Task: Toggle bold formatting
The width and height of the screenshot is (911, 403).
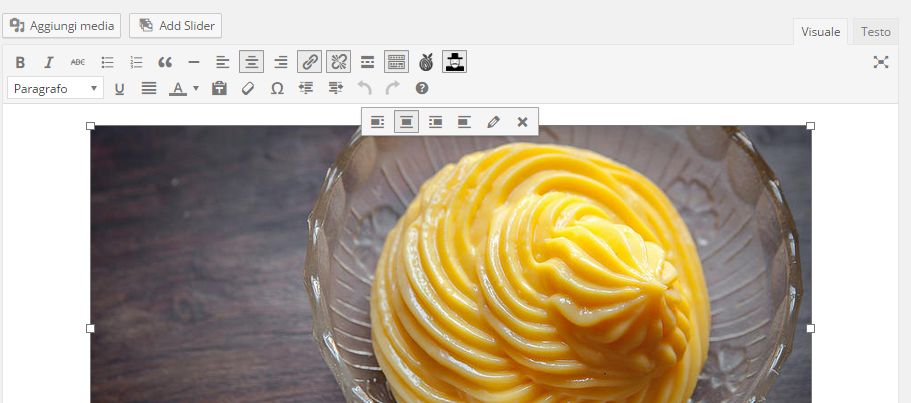Action: (20, 62)
